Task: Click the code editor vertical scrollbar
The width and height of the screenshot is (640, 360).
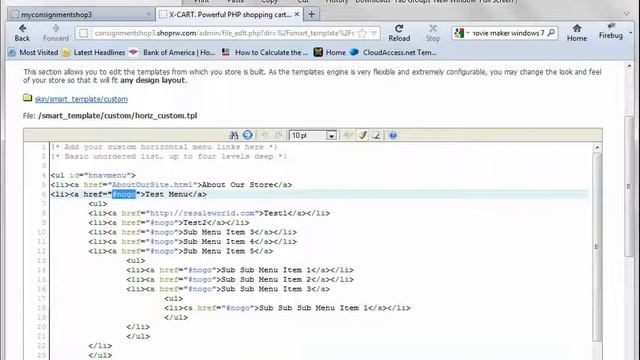Action: 597,247
